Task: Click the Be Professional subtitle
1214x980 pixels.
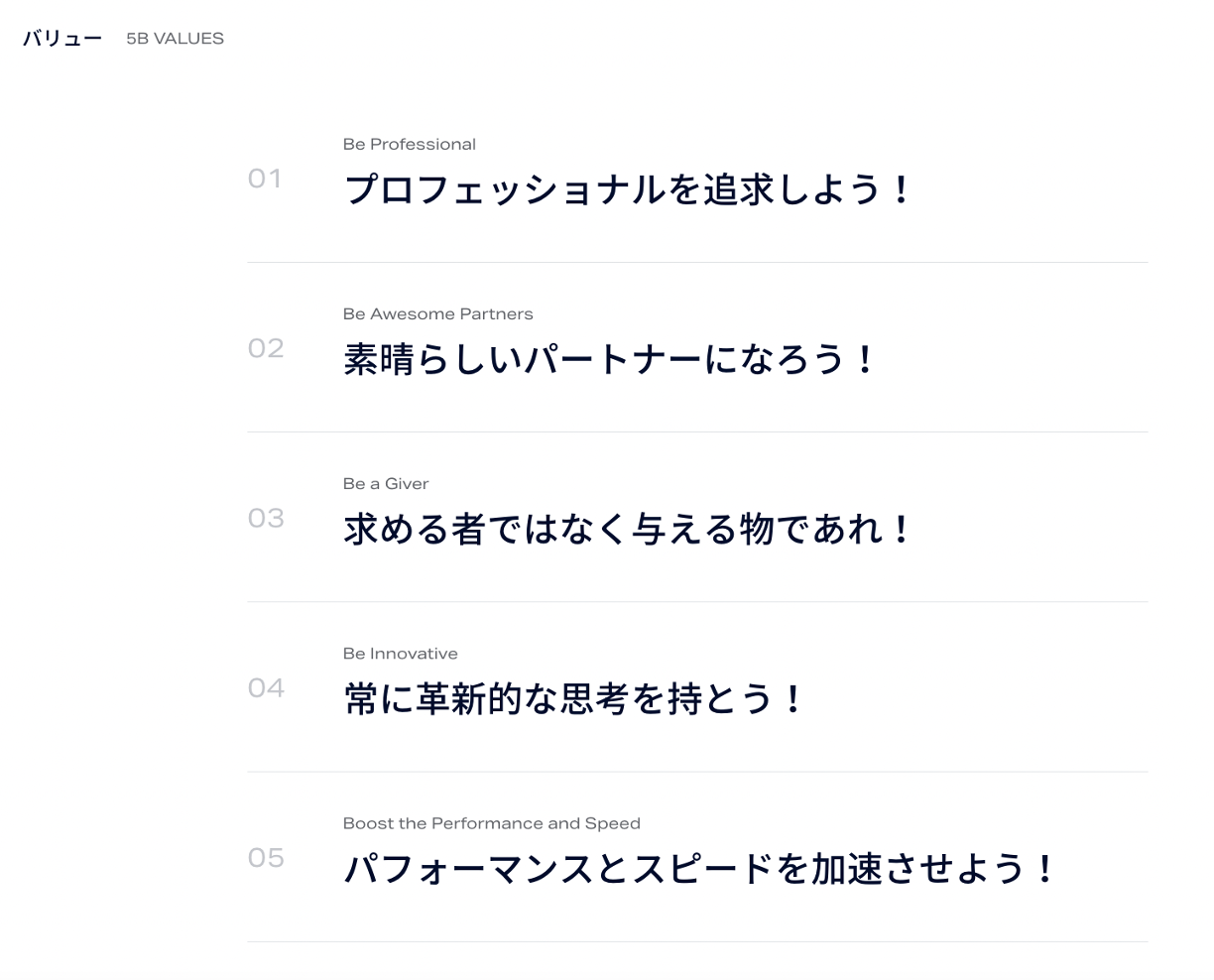Action: tap(409, 144)
